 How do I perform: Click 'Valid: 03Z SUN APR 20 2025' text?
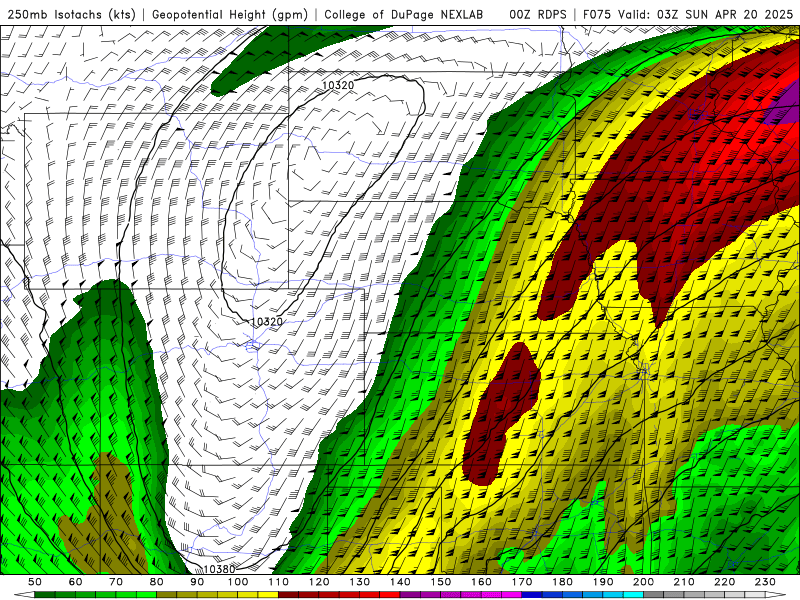(706, 14)
